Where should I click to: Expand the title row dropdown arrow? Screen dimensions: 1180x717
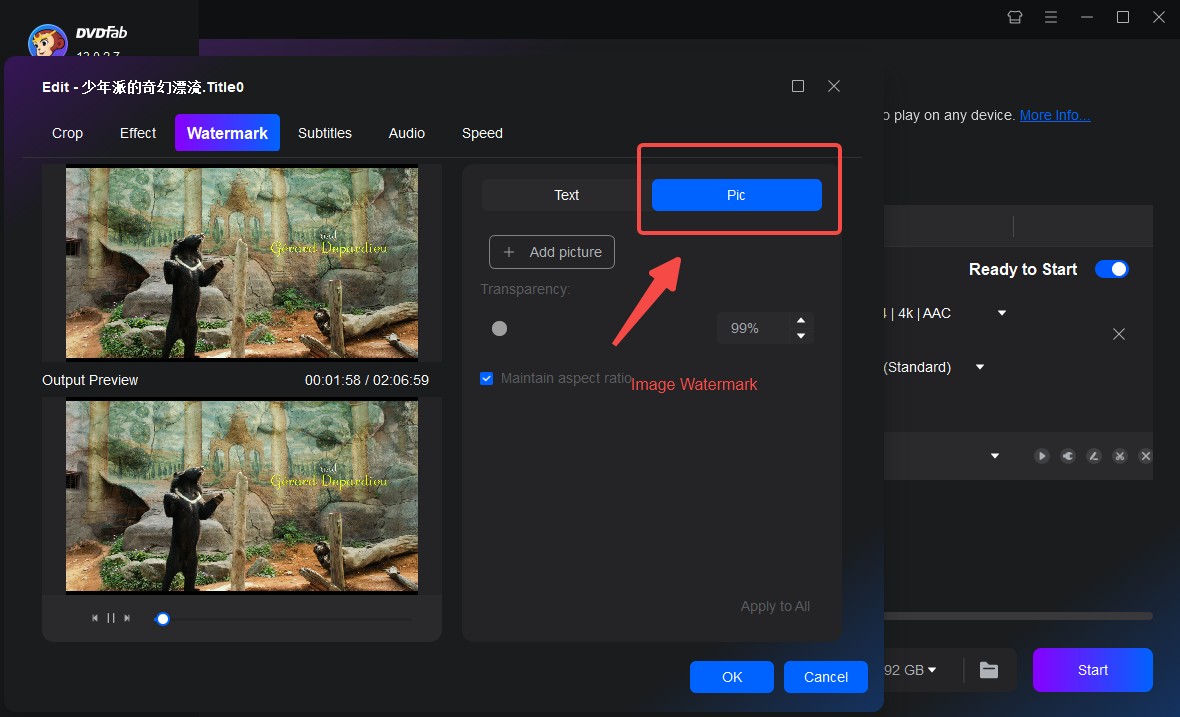pos(995,456)
